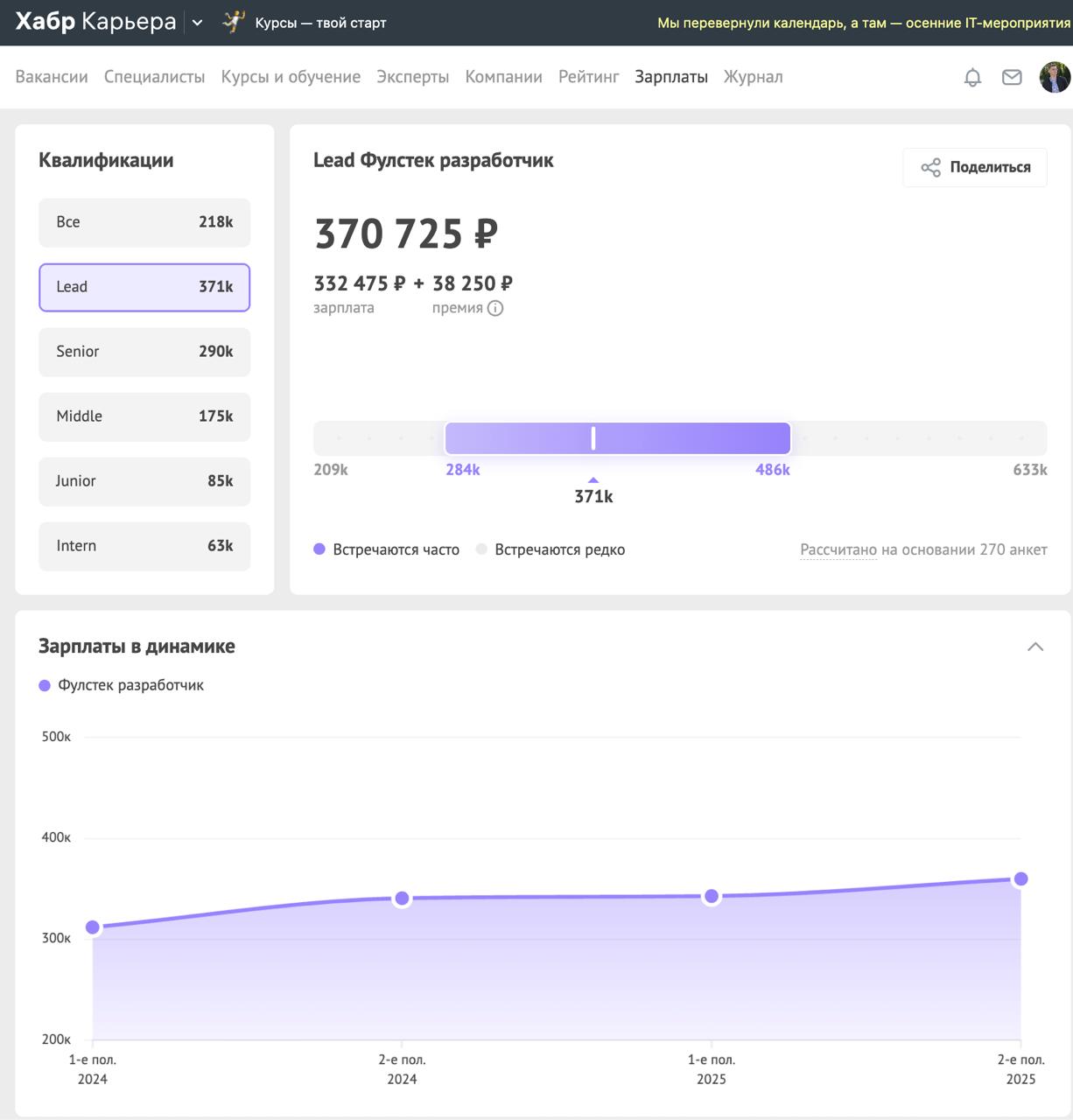Viewport: 1073px width, 1120px height.
Task: Select the Senior qualification filter
Action: (144, 352)
